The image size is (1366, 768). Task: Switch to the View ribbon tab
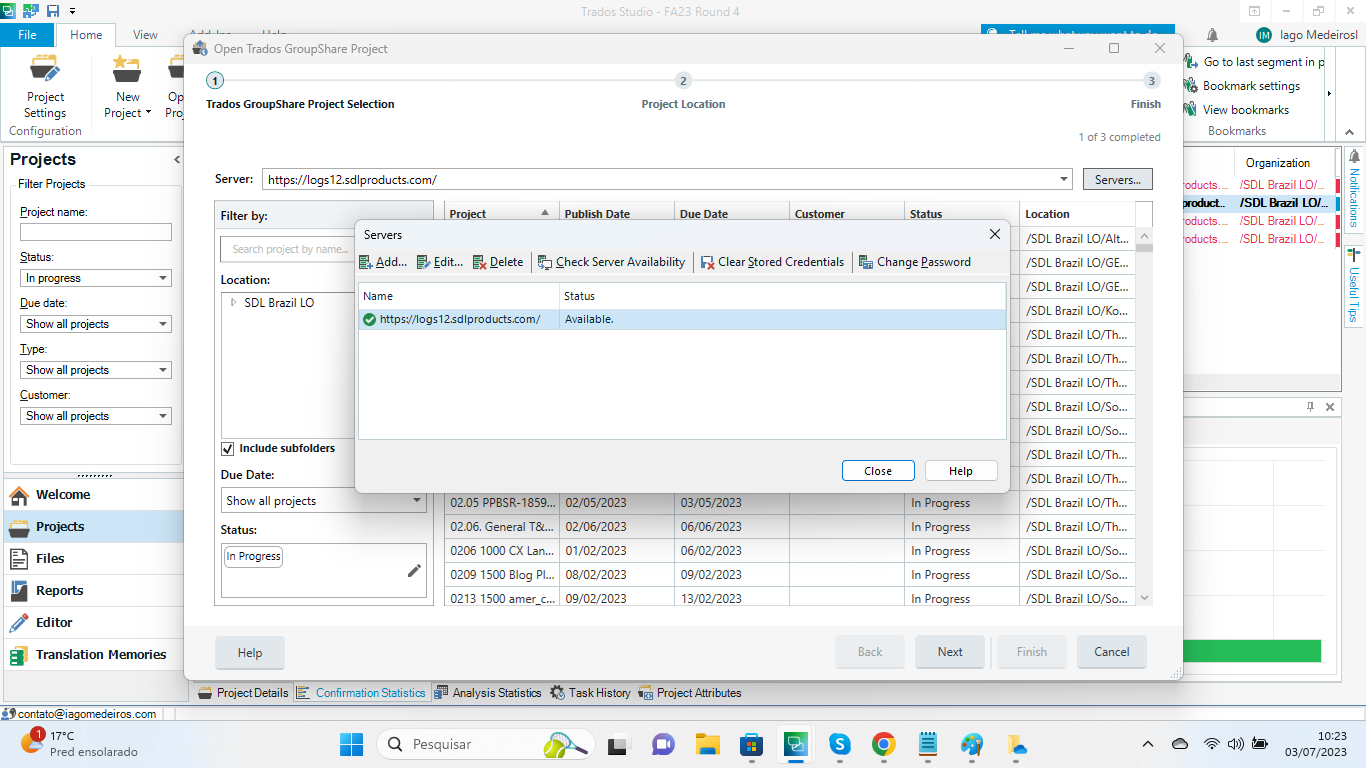[145, 35]
